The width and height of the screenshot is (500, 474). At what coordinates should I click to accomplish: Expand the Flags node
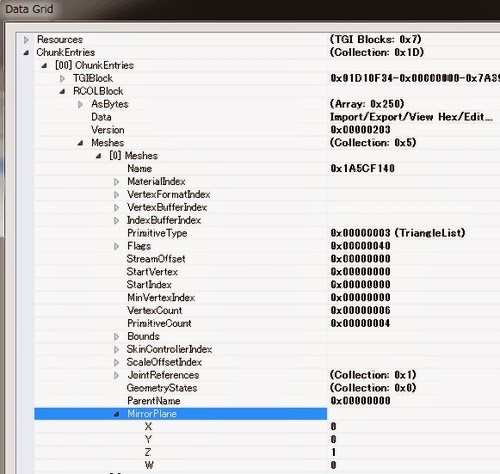click(x=116, y=246)
